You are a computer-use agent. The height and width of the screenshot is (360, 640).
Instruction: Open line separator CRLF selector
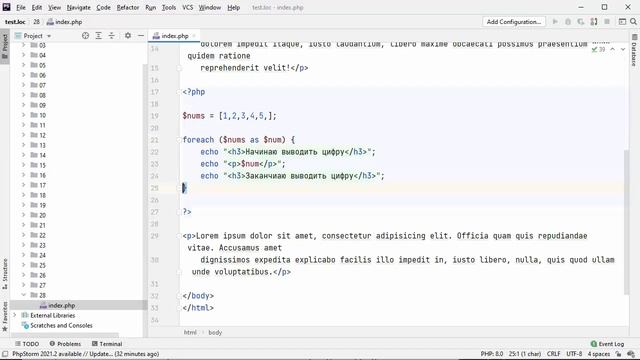553,354
